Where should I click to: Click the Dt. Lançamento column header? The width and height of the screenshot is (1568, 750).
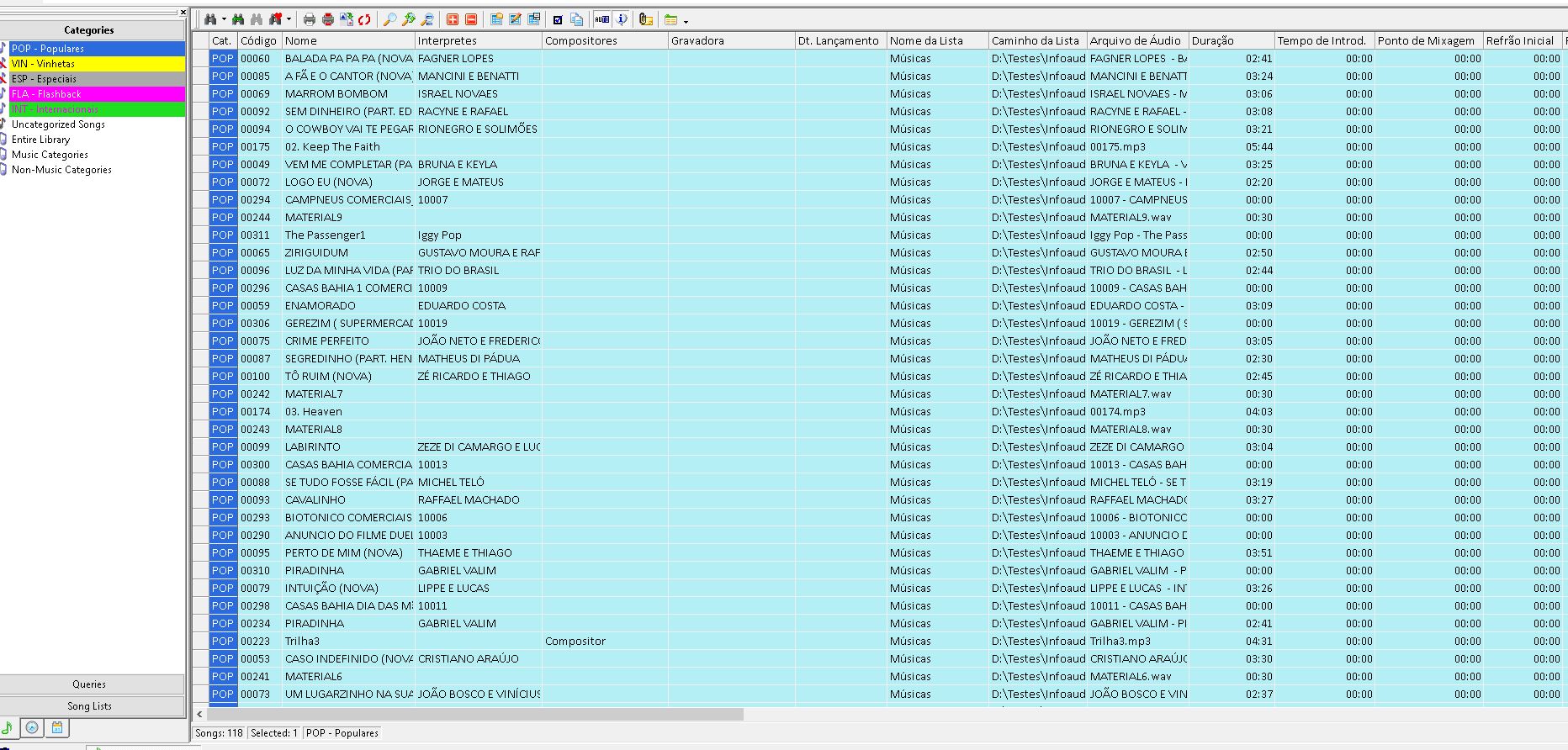click(841, 40)
